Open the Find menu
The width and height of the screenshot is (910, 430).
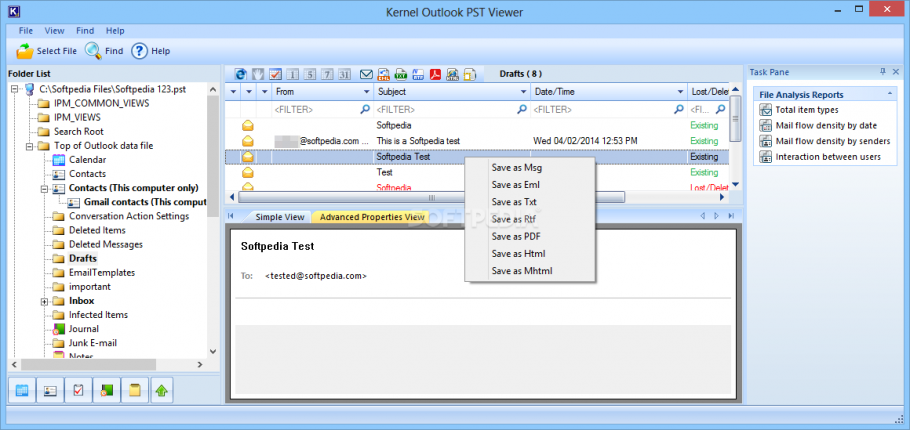pyautogui.click(x=85, y=31)
